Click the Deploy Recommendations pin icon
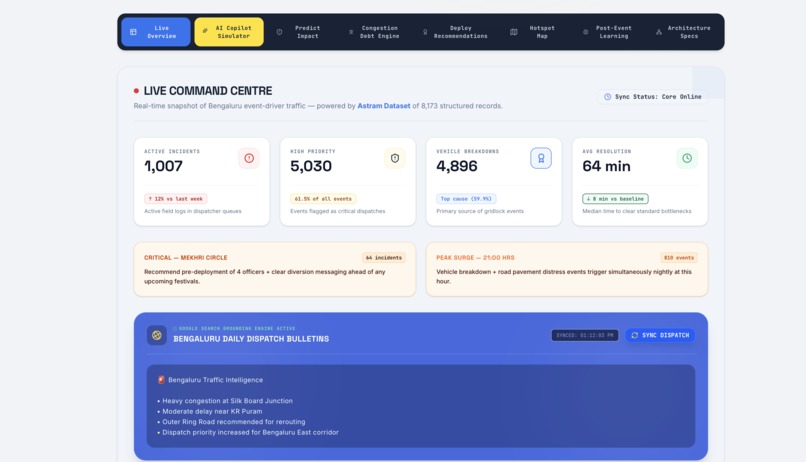This screenshot has width=806, height=462. [425, 32]
